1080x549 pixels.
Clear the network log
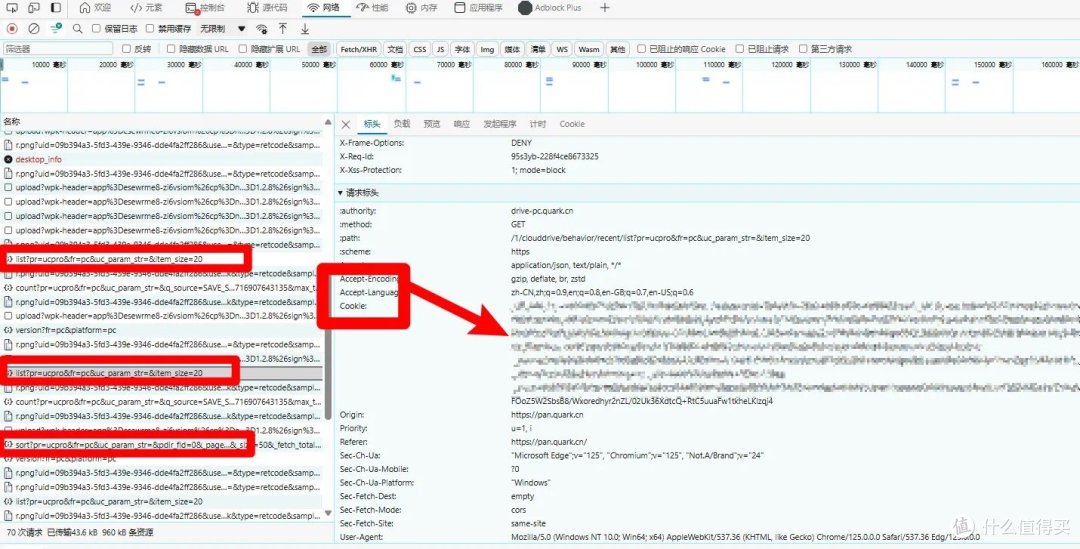(34, 29)
